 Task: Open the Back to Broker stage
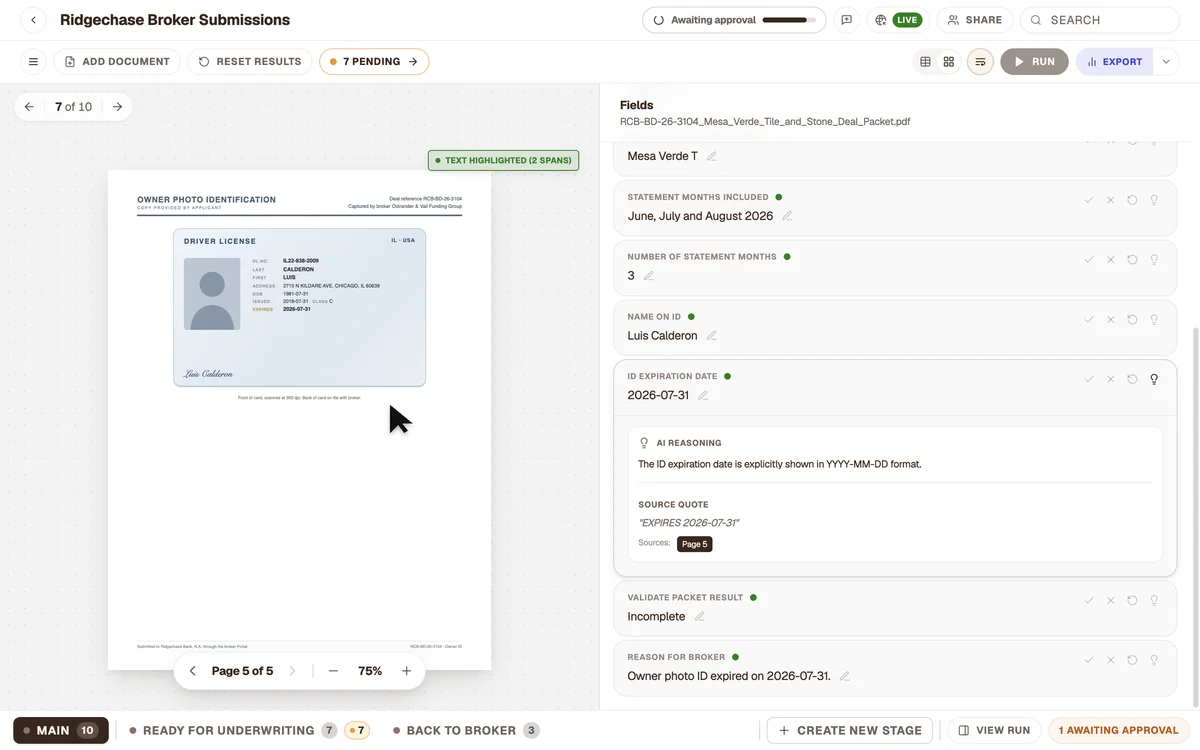click(x=466, y=730)
